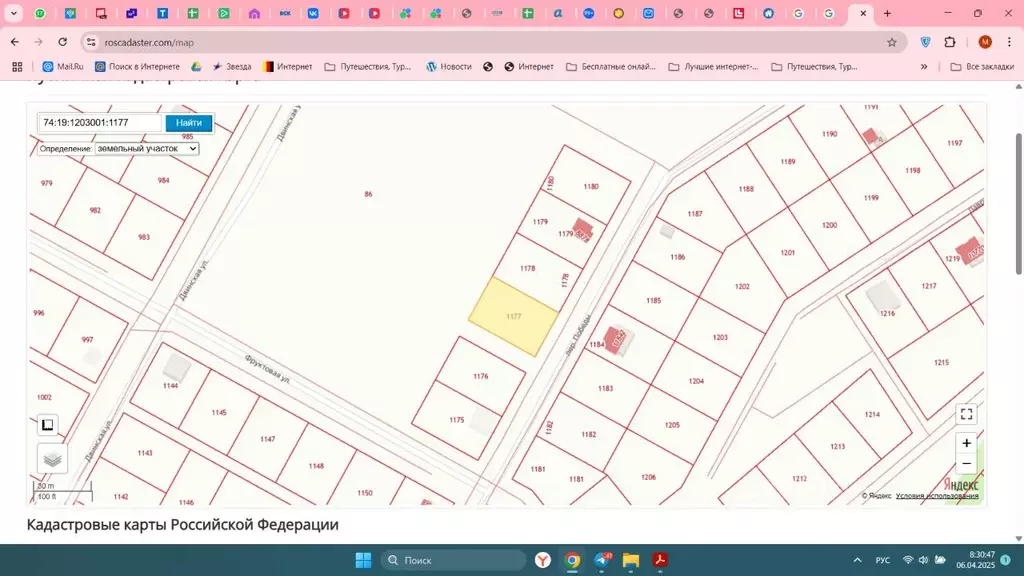This screenshot has width=1024, height=576.
Task: Open the Определение type dropdown
Action: click(147, 149)
